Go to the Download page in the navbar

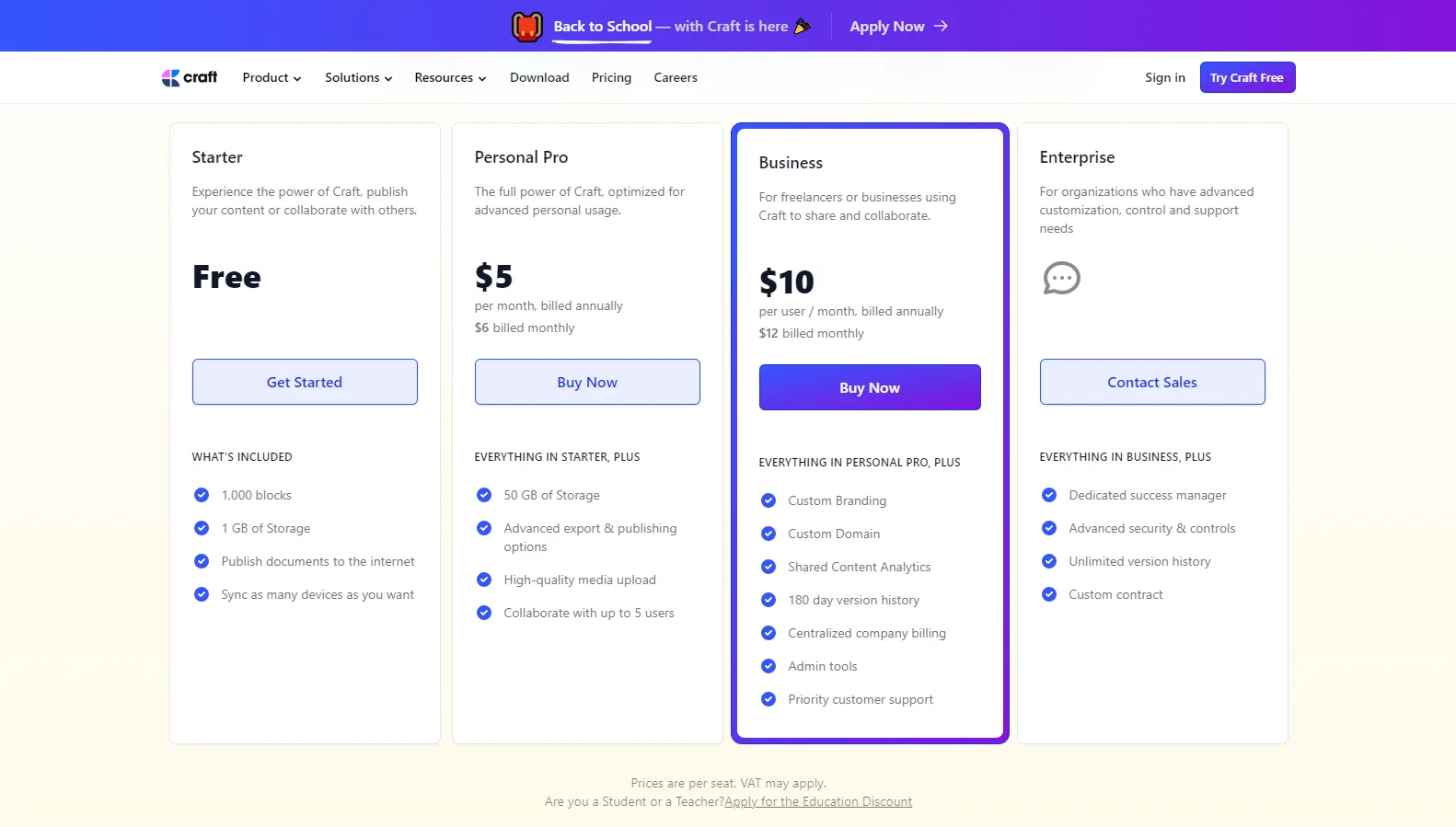pos(539,77)
